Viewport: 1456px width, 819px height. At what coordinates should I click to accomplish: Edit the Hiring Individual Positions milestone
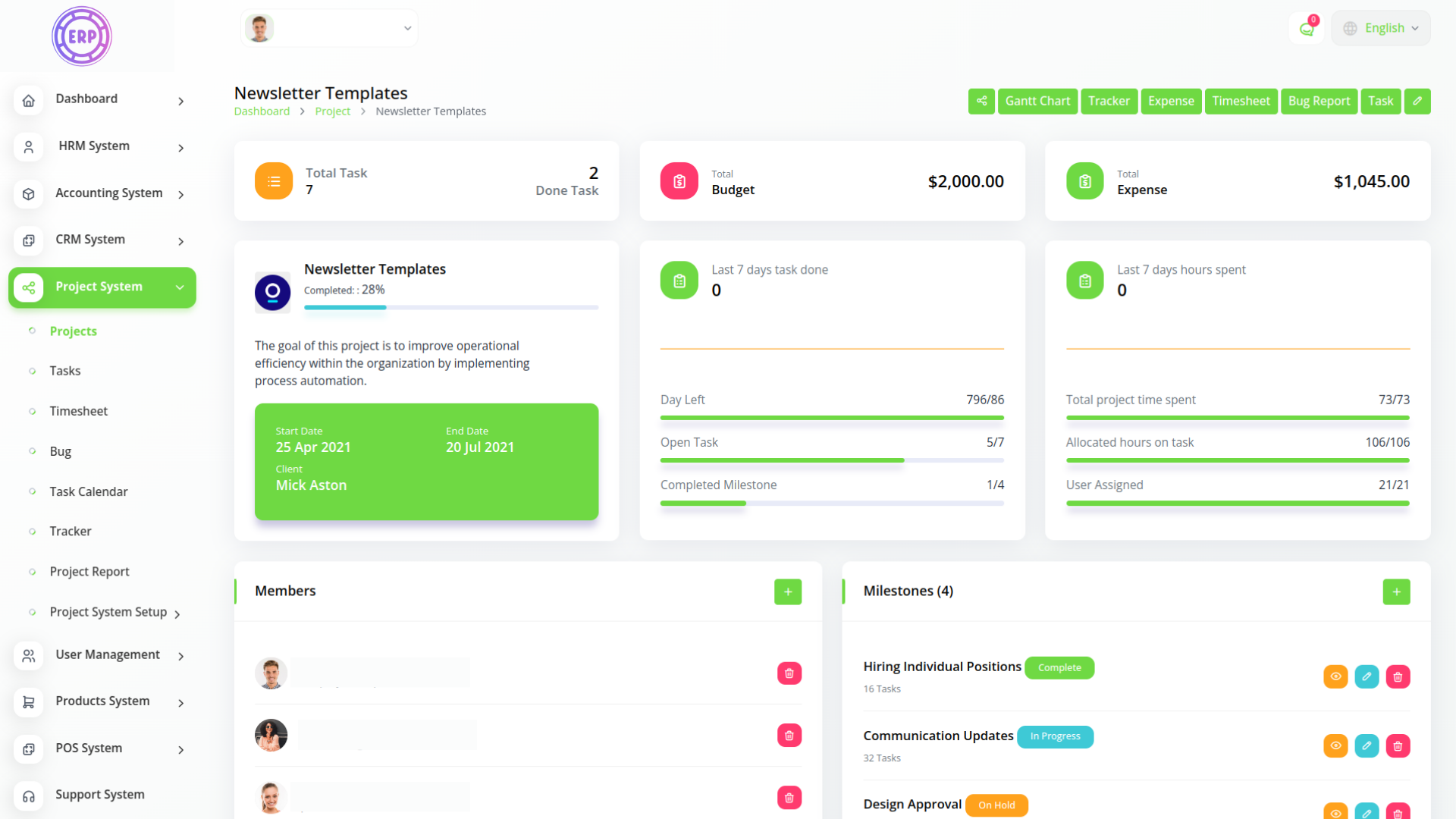pyautogui.click(x=1367, y=676)
